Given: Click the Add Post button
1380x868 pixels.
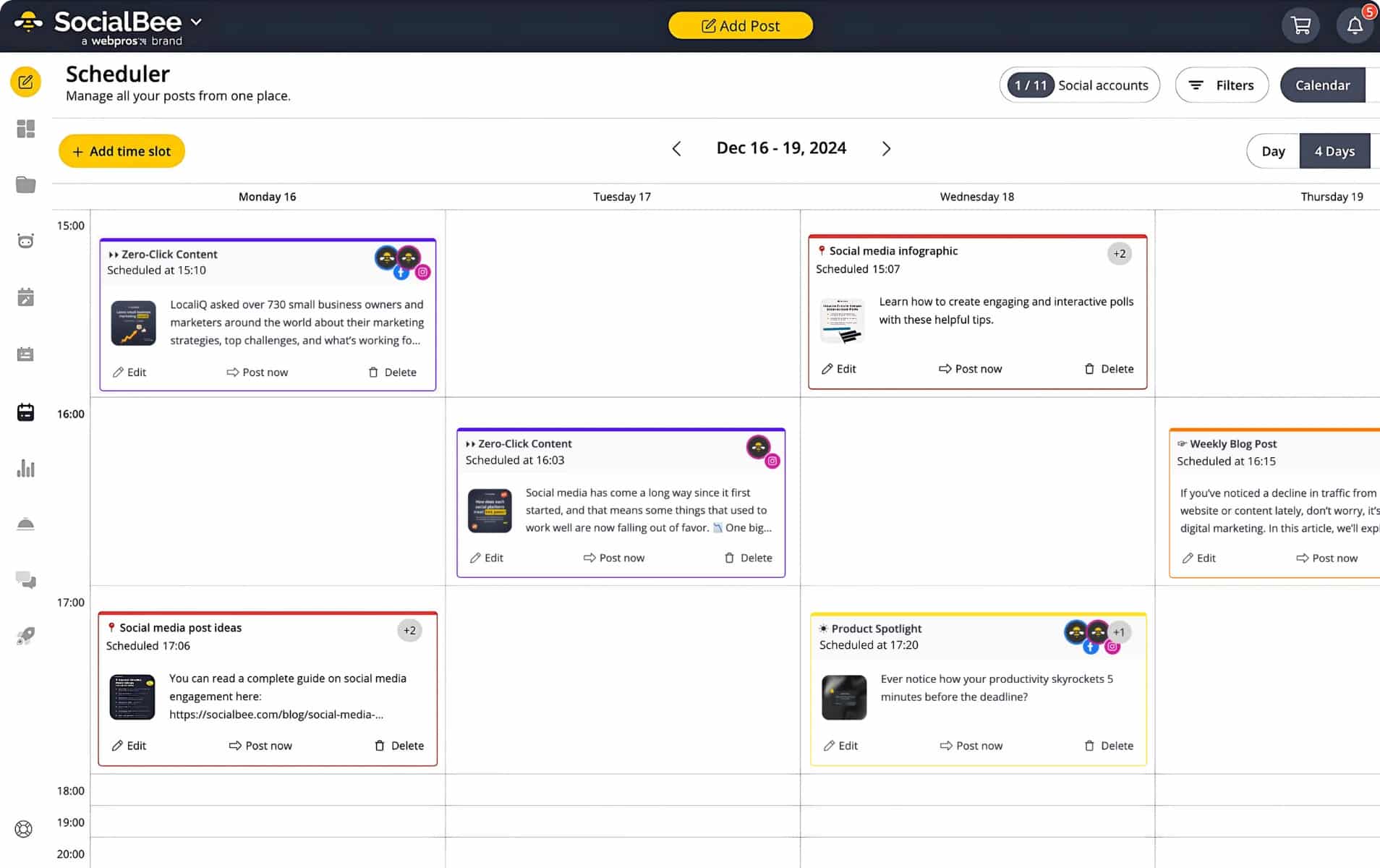Looking at the screenshot, I should pos(741,25).
